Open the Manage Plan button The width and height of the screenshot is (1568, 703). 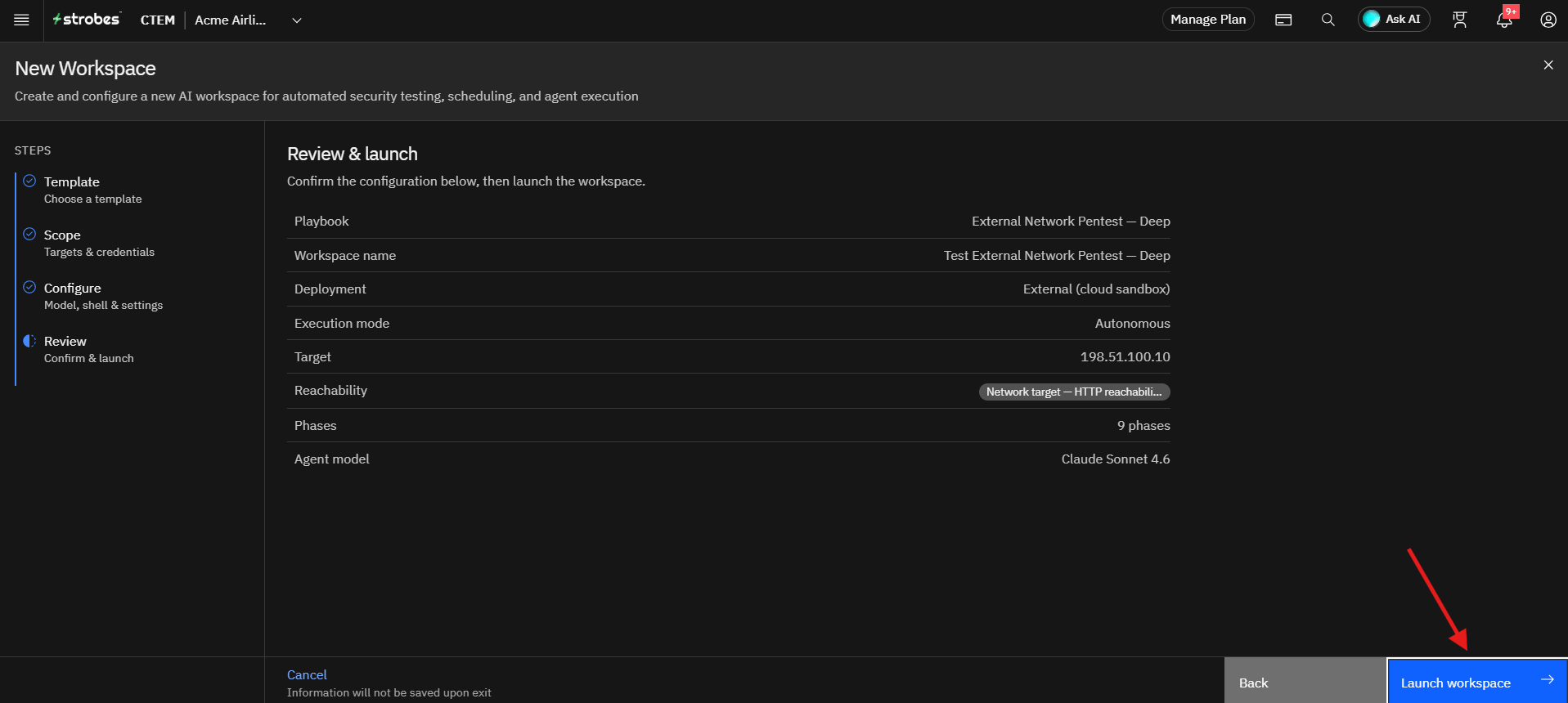(x=1208, y=20)
